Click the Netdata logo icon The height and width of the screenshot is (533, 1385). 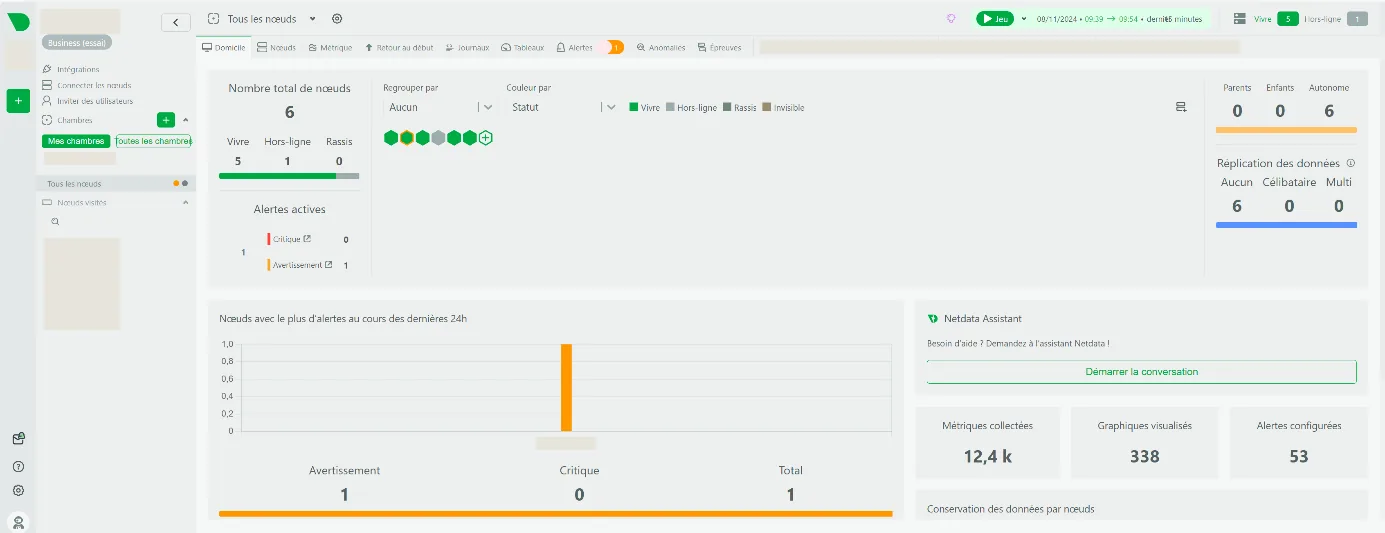pyautogui.click(x=18, y=21)
